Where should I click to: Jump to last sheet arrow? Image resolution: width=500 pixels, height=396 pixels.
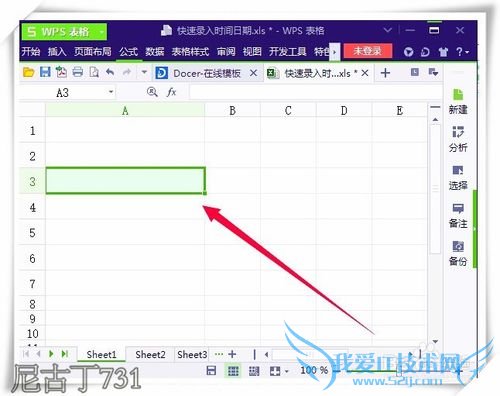click(x=65, y=354)
